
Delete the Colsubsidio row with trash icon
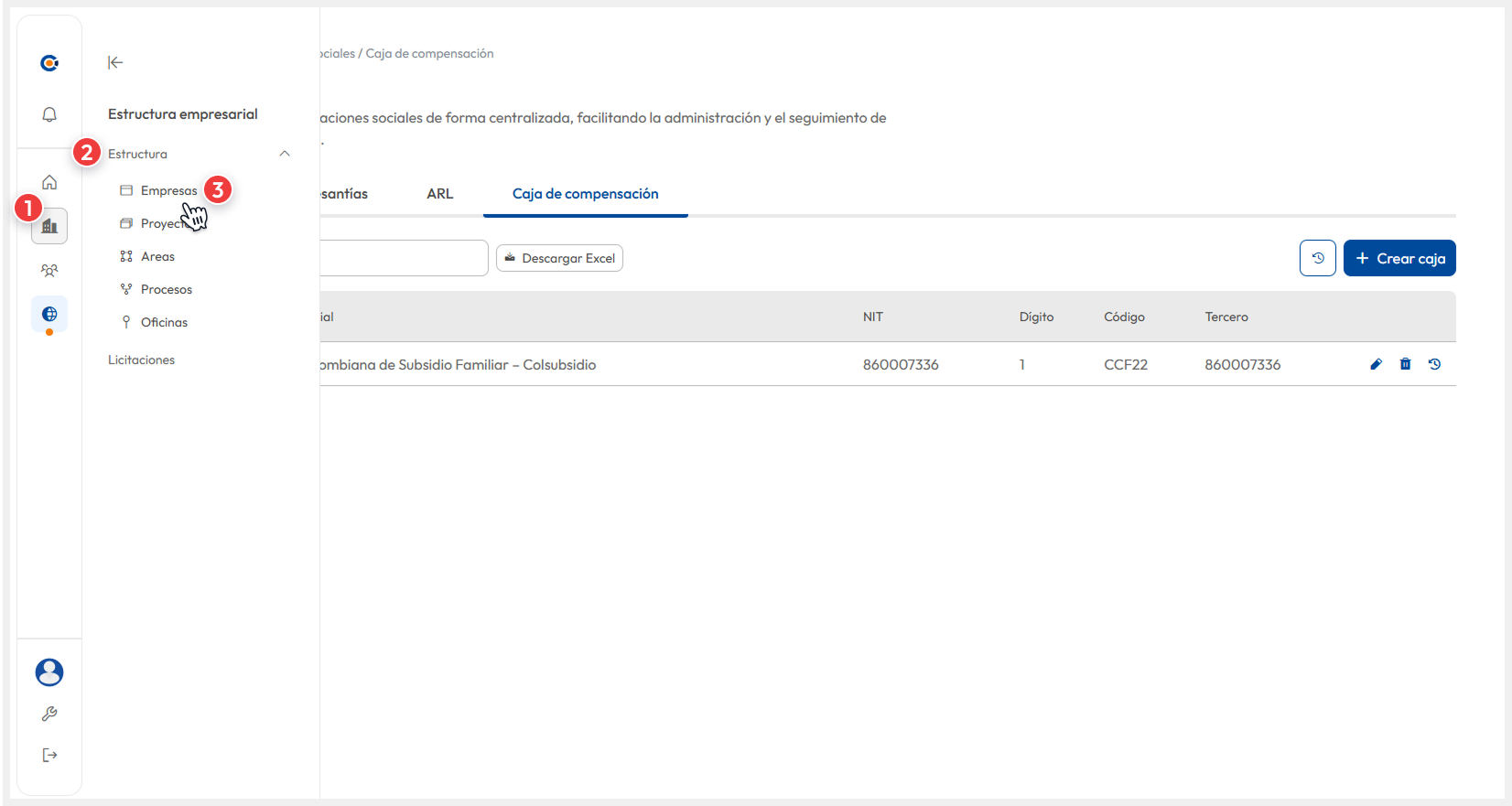click(1405, 364)
